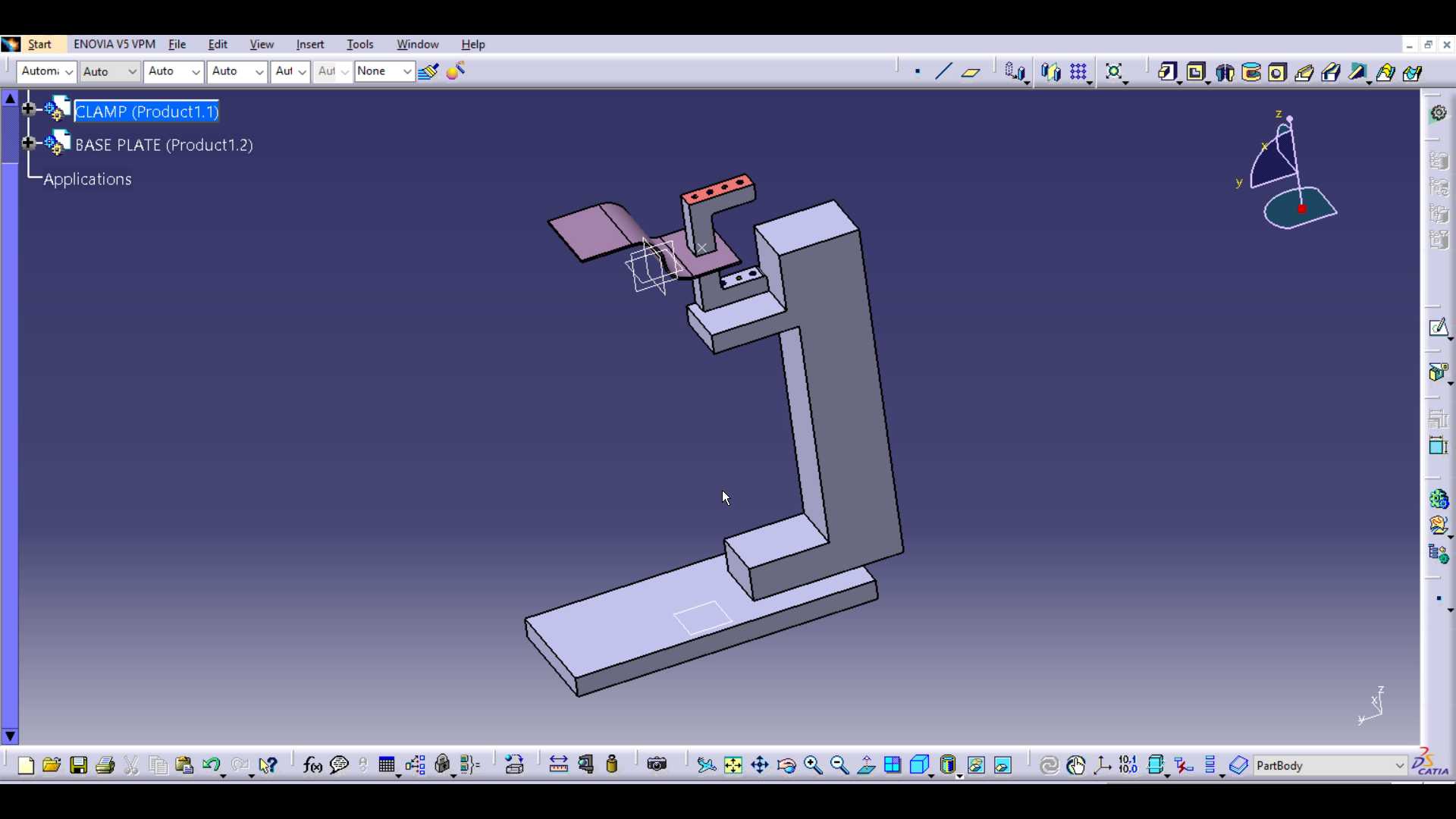Viewport: 1456px width, 819px height.
Task: Click the Applications tree entry
Action: pos(88,180)
